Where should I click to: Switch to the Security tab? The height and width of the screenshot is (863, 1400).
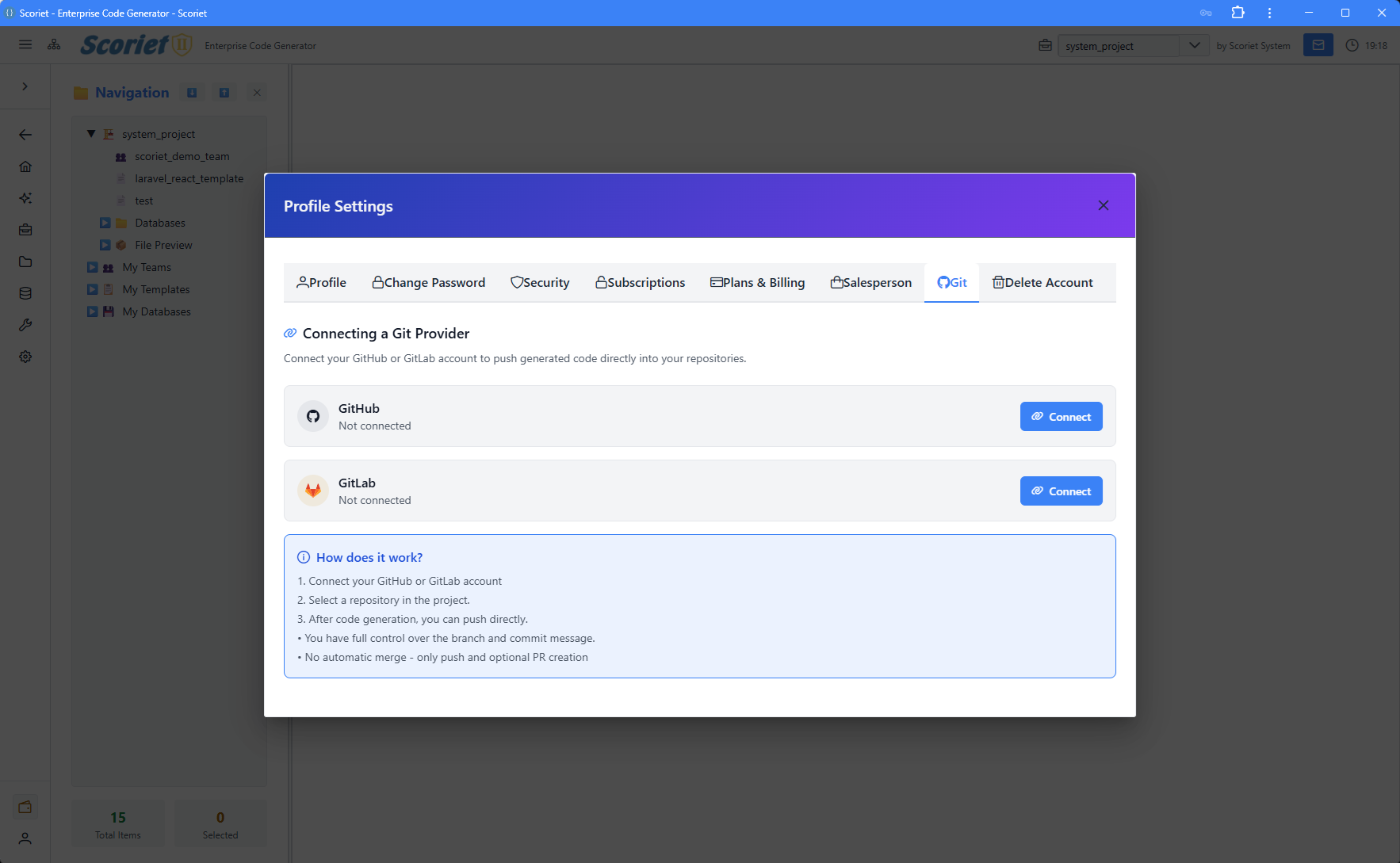tap(540, 283)
